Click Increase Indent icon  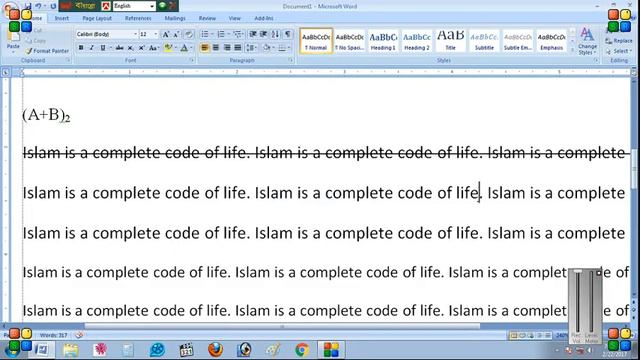[264, 34]
